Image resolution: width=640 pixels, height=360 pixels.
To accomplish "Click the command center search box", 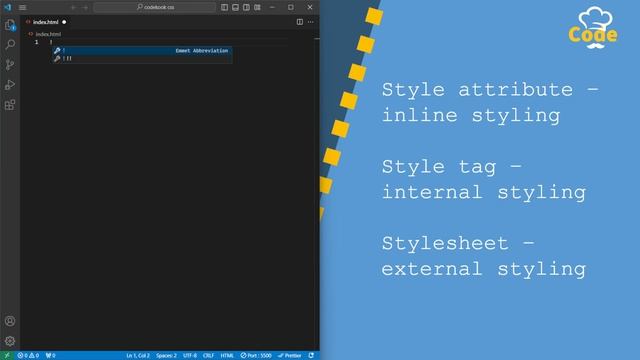I will [x=155, y=7].
